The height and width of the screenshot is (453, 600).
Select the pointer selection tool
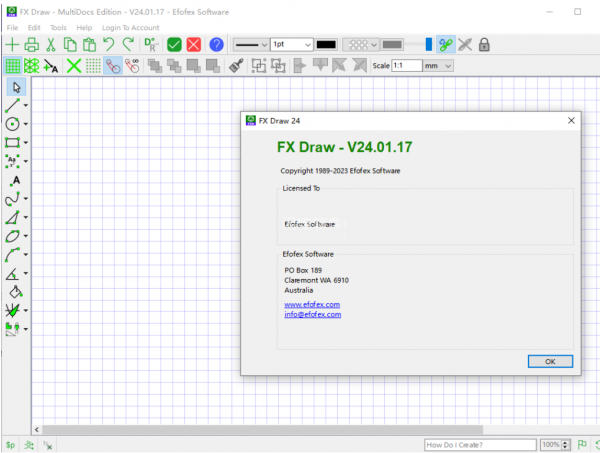[16, 87]
